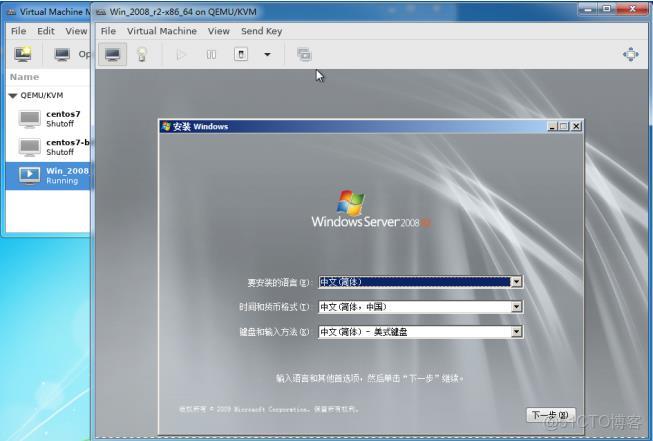The width and height of the screenshot is (653, 441).
Task: Maximize the QEMU/KVM console window
Action: (607, 9)
